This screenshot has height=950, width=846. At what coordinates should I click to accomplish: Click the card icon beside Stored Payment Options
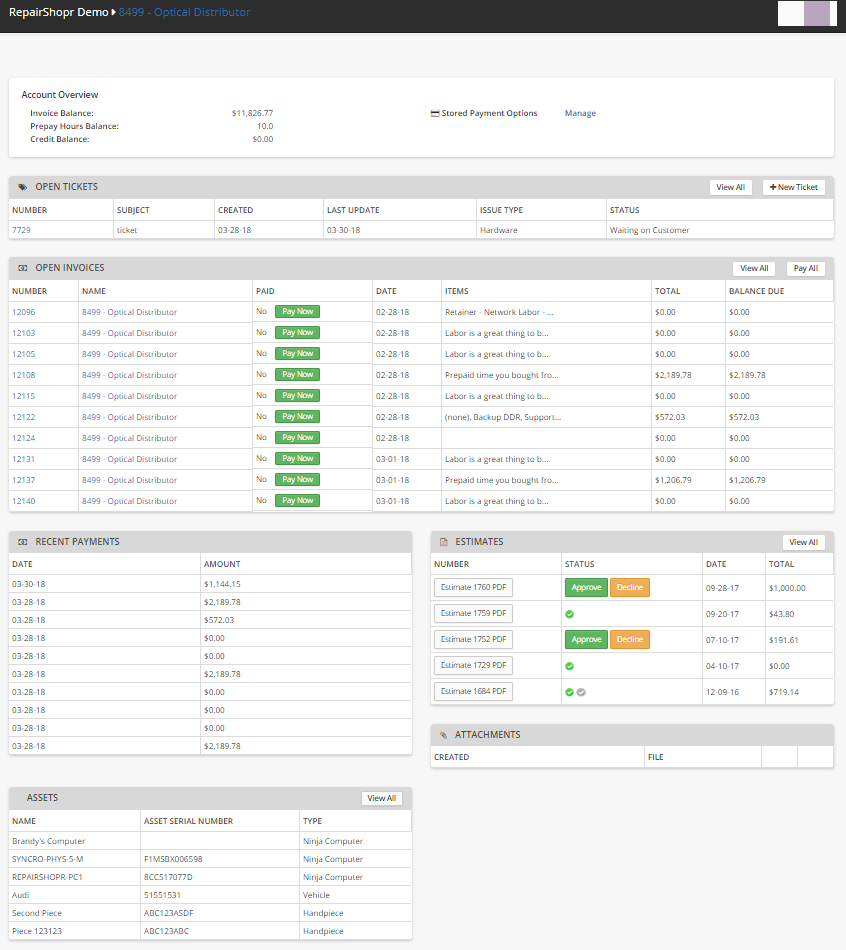(435, 113)
